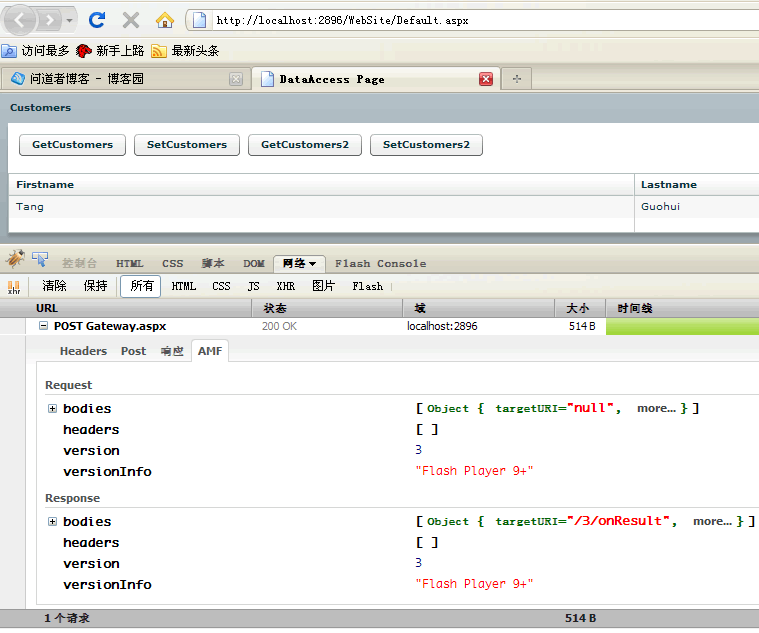Image resolution: width=759 pixels, height=633 pixels.
Task: Expand the Response bodies node
Action: pyautogui.click(x=52, y=521)
